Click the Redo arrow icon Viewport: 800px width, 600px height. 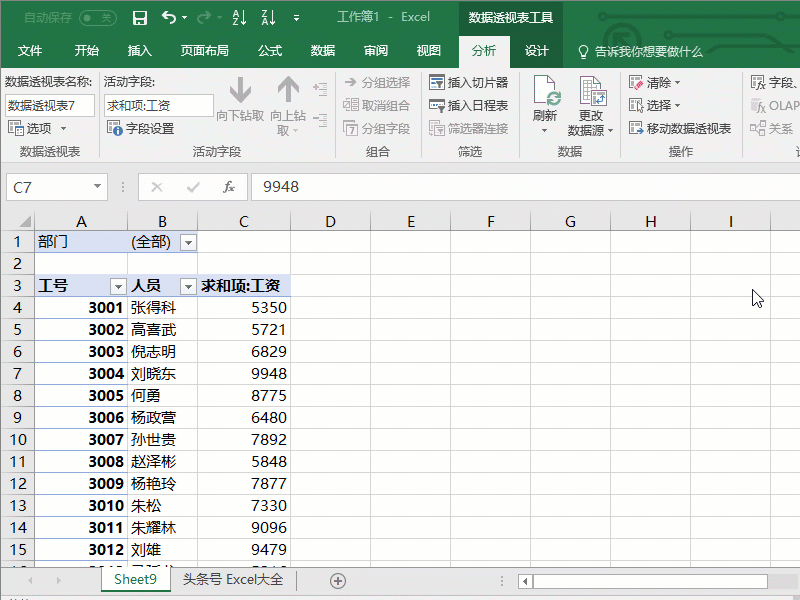(204, 18)
